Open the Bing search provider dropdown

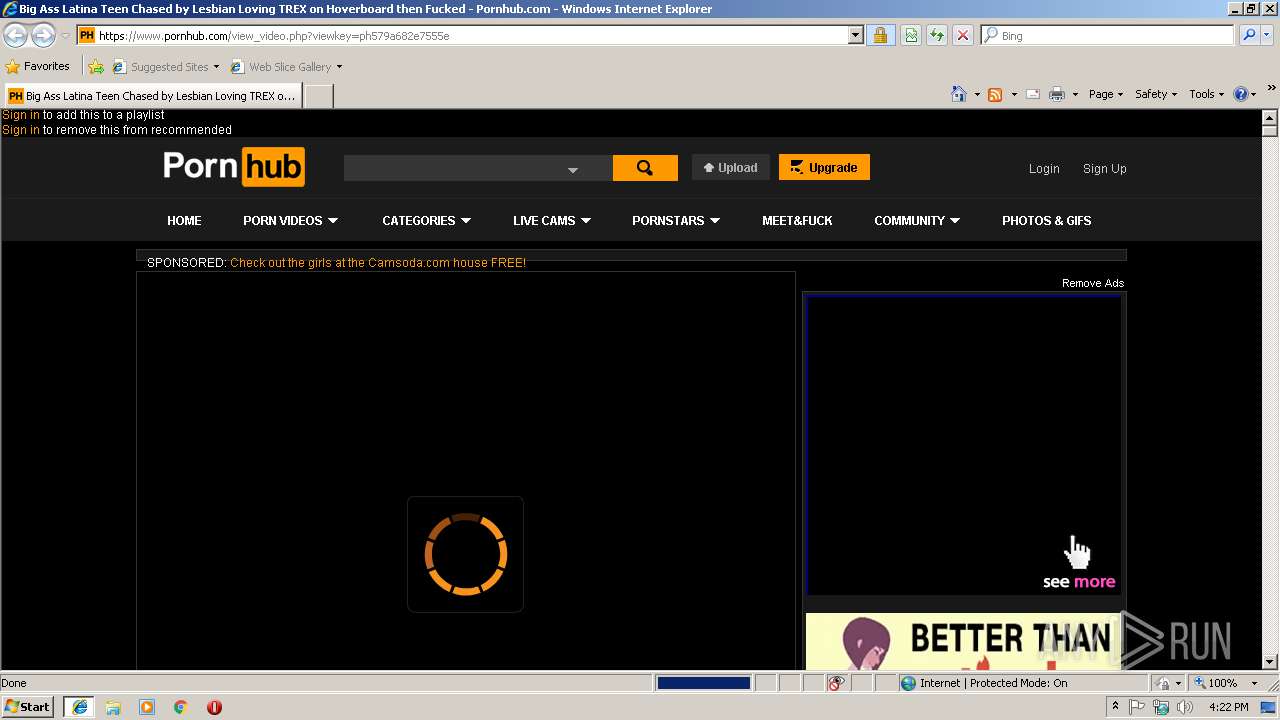pyautogui.click(x=1268, y=35)
